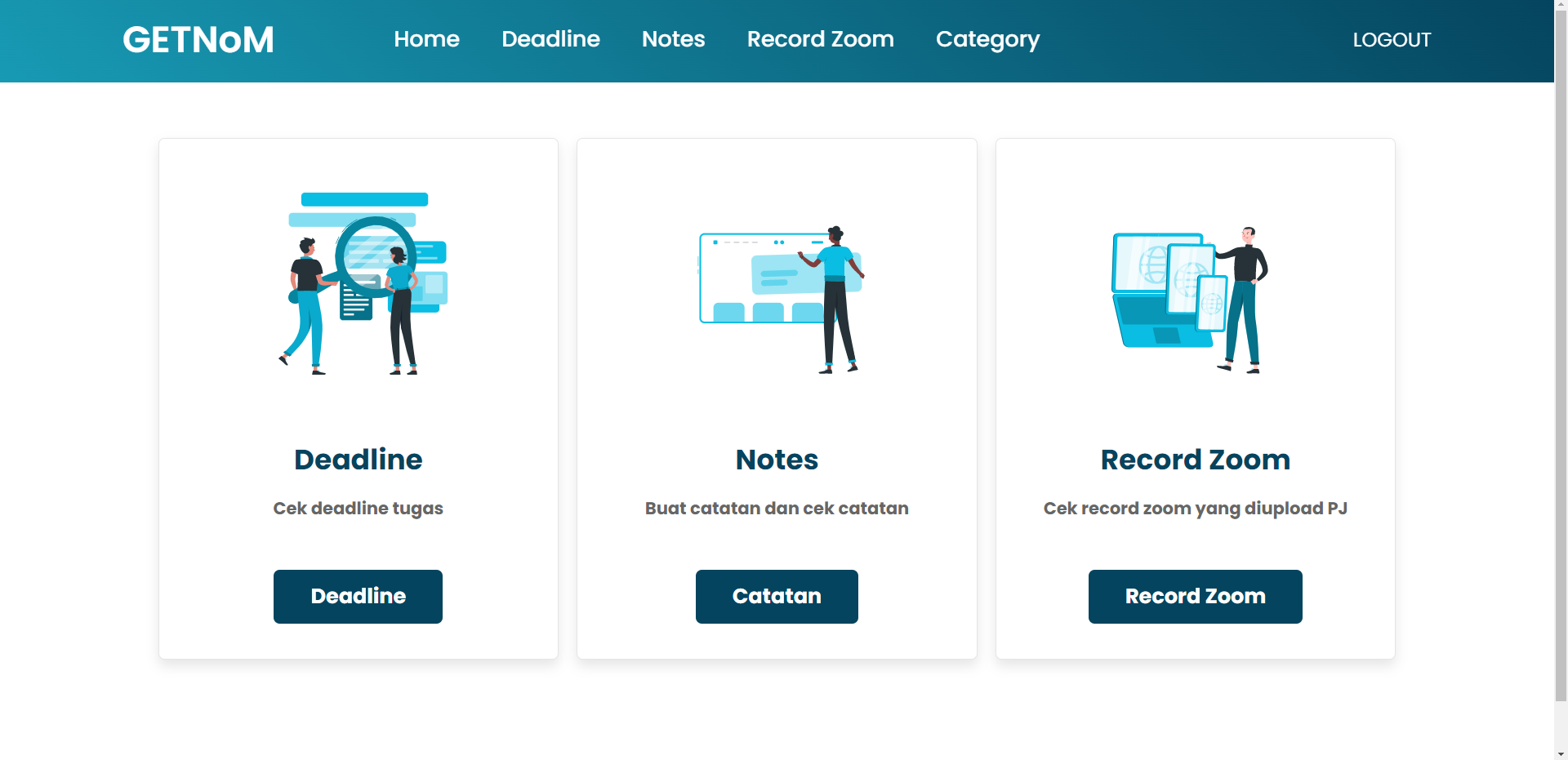The width and height of the screenshot is (1568, 760).
Task: Open Record Zoom from the navigation bar
Action: [820, 39]
